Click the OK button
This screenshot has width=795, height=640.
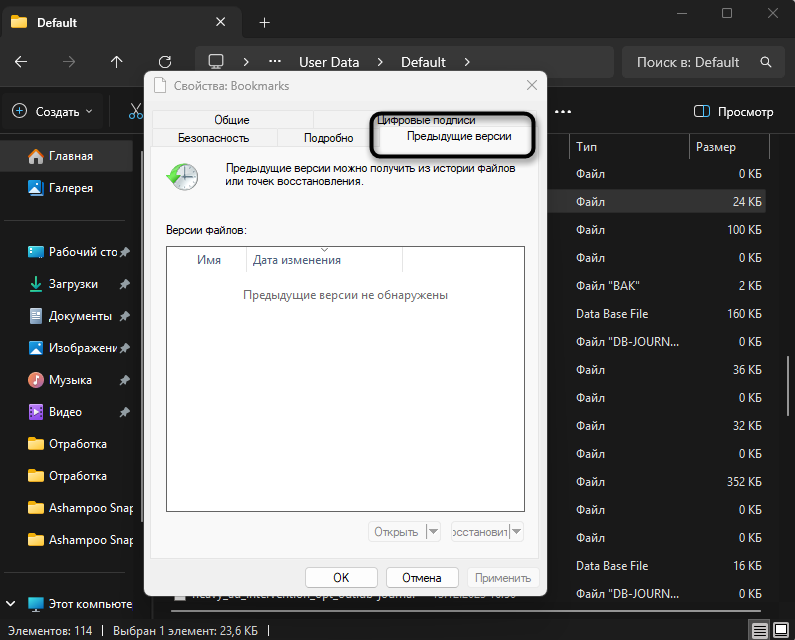click(341, 577)
